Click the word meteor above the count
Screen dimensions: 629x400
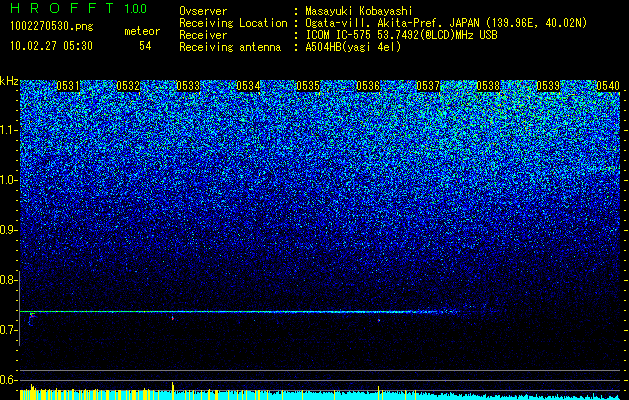[x=142, y=31]
